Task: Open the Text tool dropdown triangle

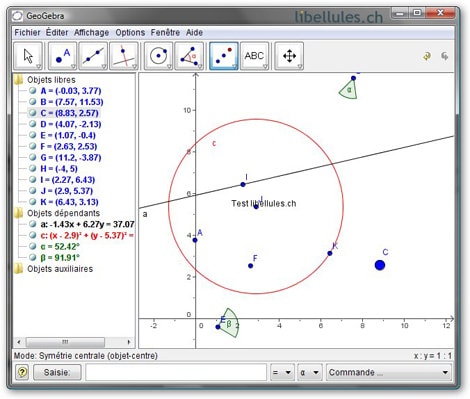Action: click(x=265, y=66)
